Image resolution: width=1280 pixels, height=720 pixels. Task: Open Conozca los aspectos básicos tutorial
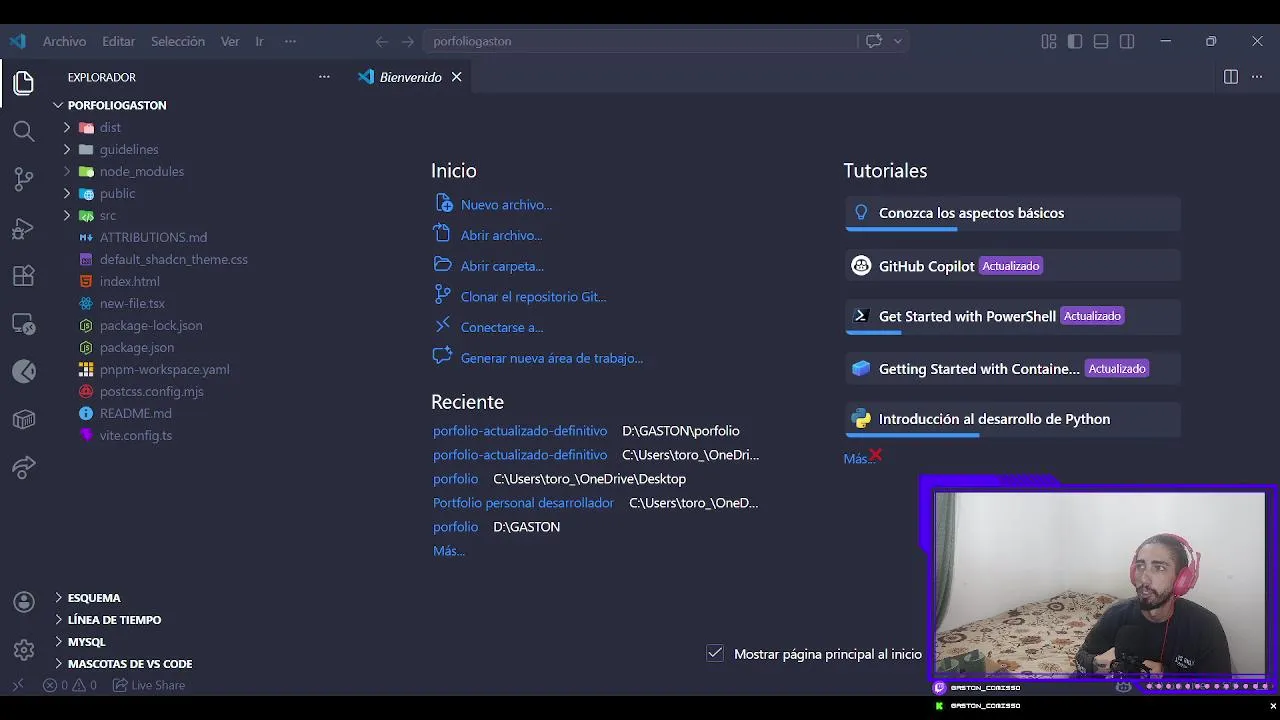pyautogui.click(x=1013, y=213)
